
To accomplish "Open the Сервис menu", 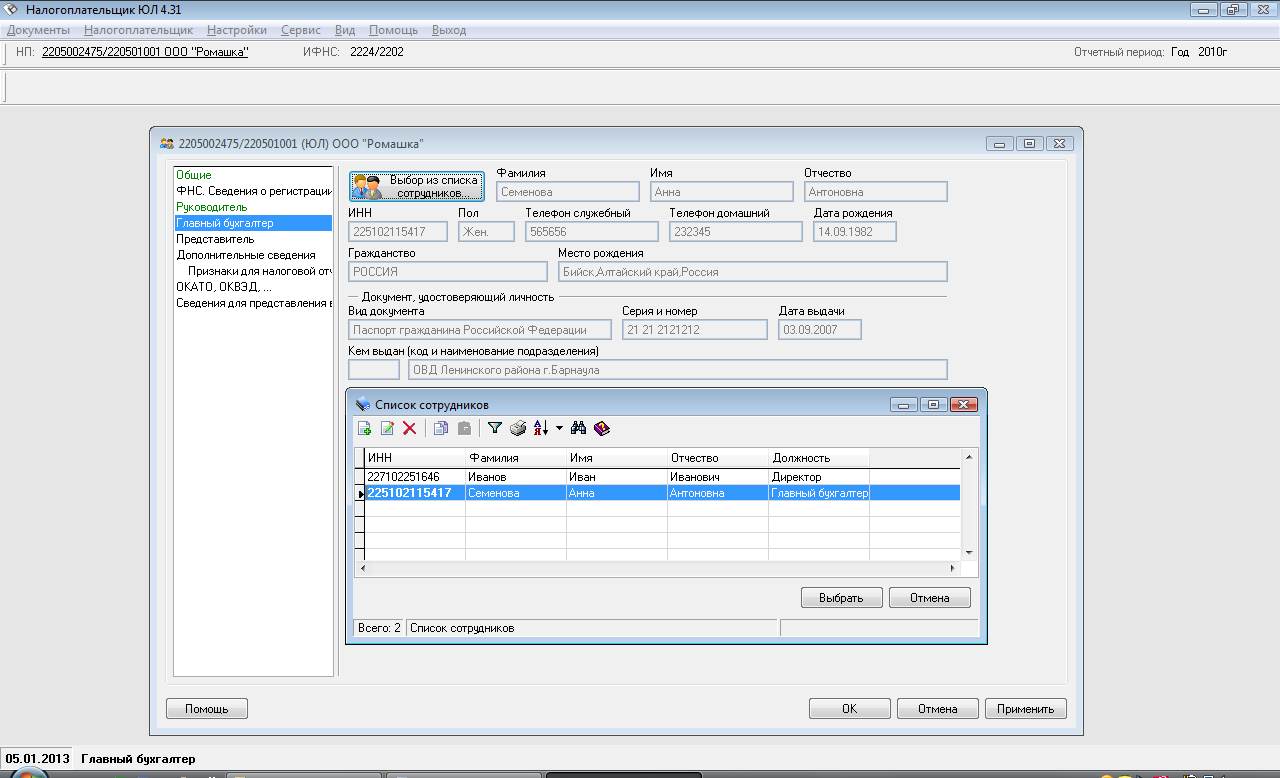I will 301,30.
